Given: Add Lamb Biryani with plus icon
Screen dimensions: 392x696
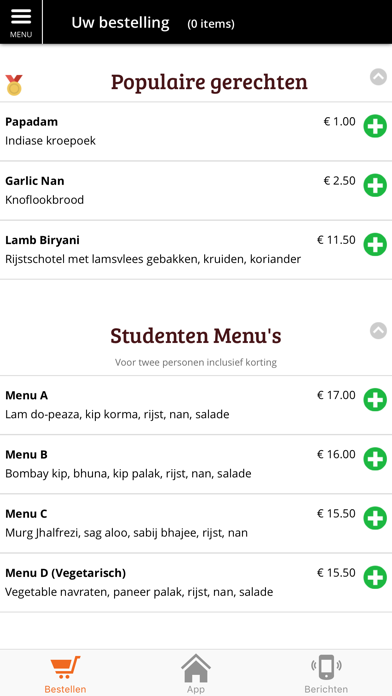Looking at the screenshot, I should (x=375, y=244).
